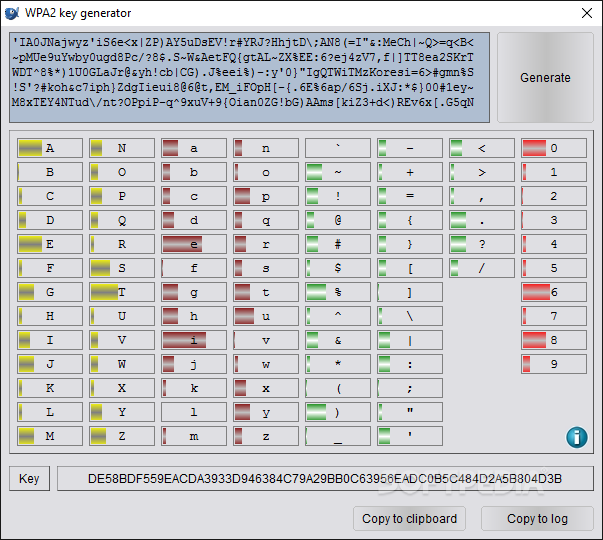The height and width of the screenshot is (540, 603).
Task: Select the tilde character bar
Action: pos(338,172)
